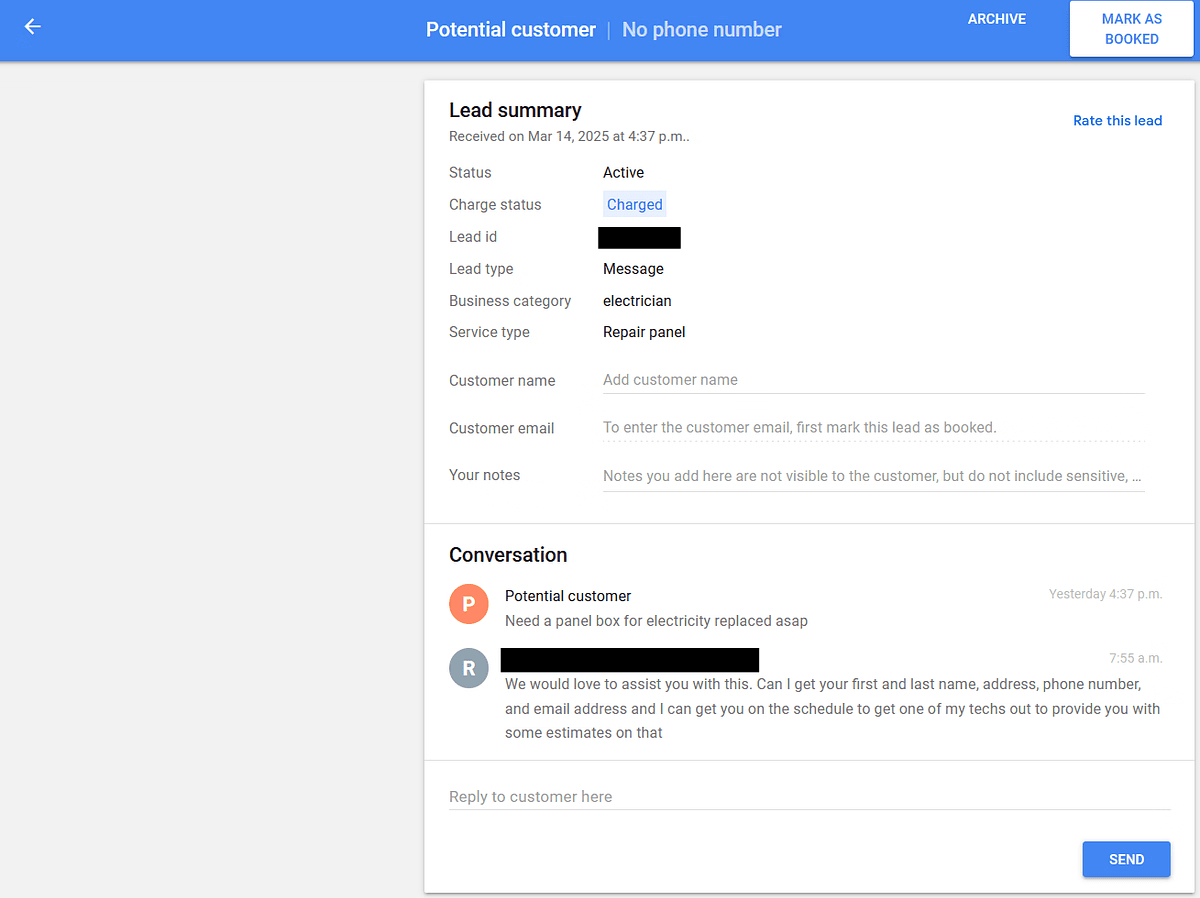Click the gray R responder avatar
The image size is (1200, 898).
coord(469,668)
